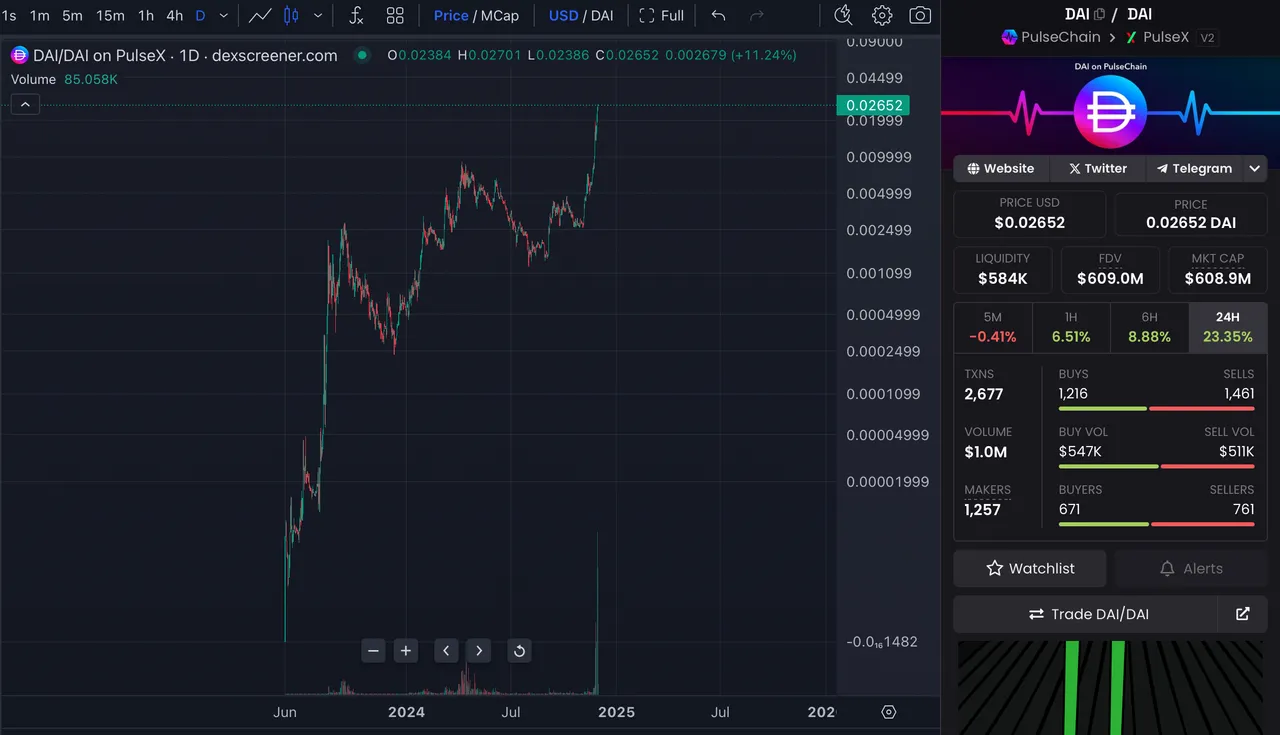Take a chart snapshot with camera
This screenshot has height=735, width=1280.
pyautogui.click(x=920, y=15)
